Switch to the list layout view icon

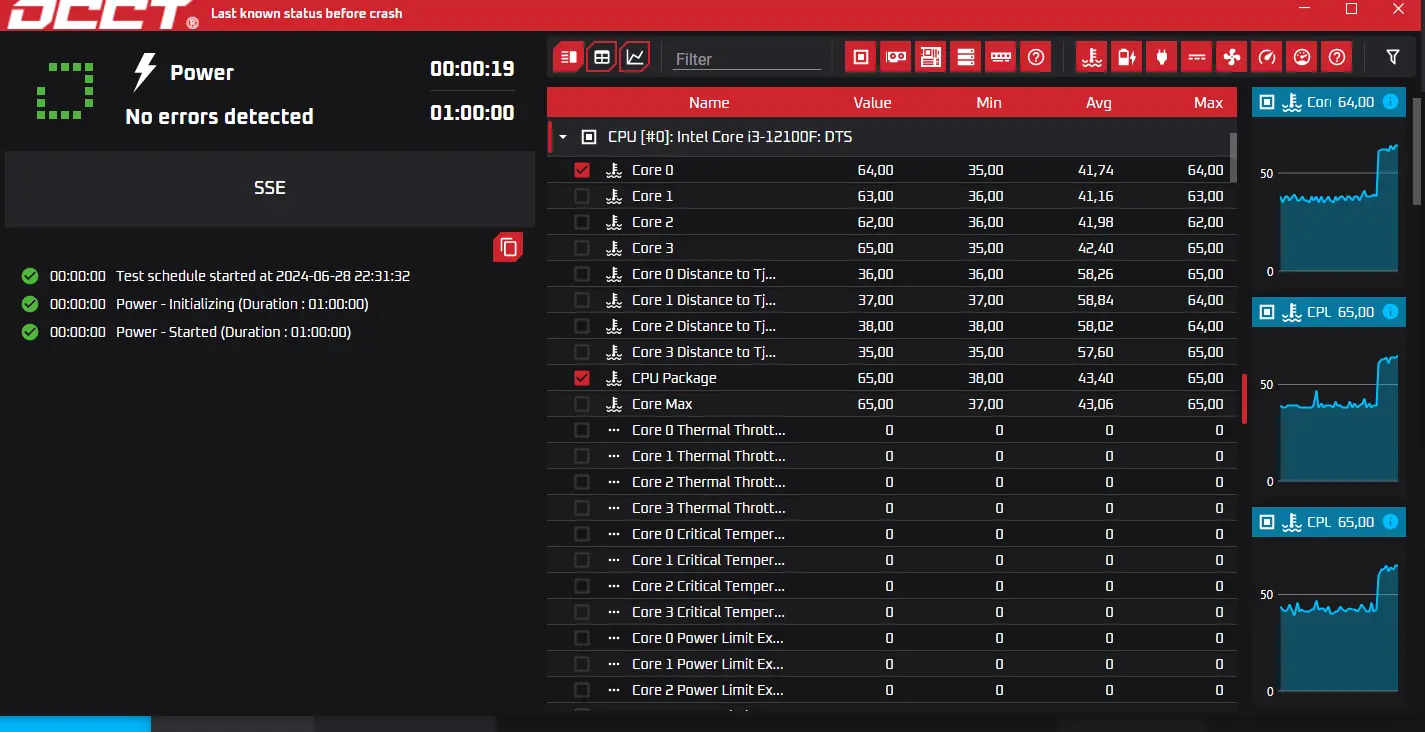569,57
